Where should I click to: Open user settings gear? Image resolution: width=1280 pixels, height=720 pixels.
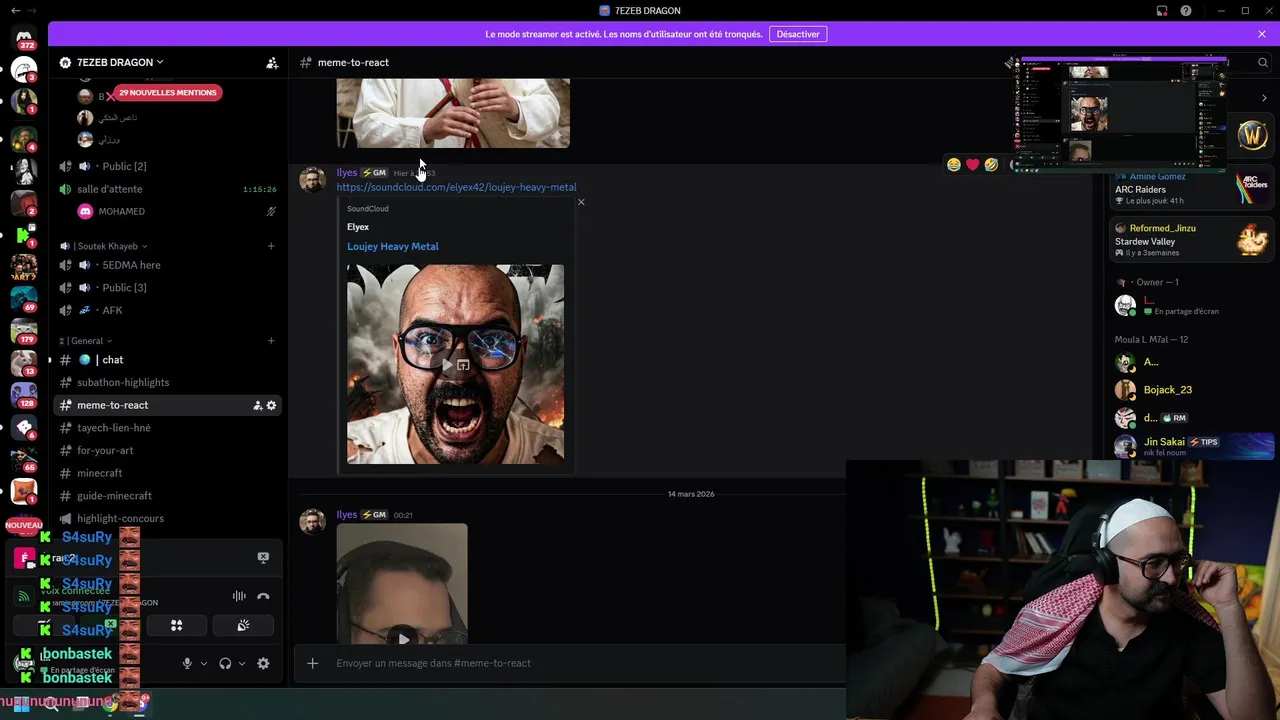point(263,663)
